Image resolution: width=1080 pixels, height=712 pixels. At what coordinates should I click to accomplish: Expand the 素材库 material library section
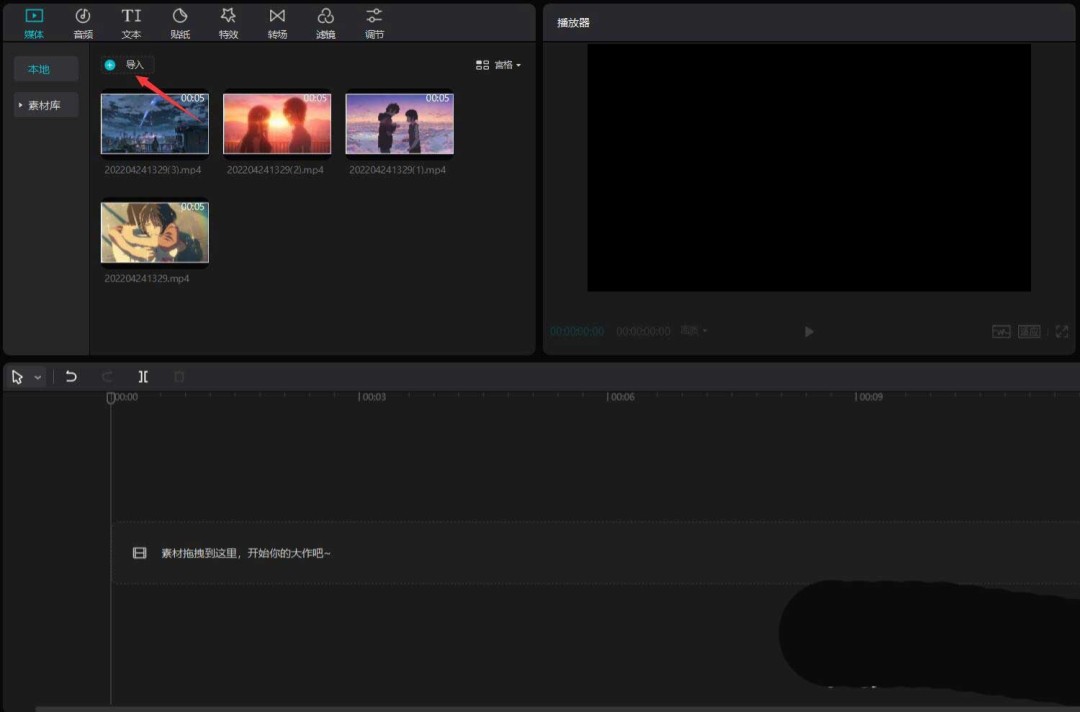click(x=45, y=104)
